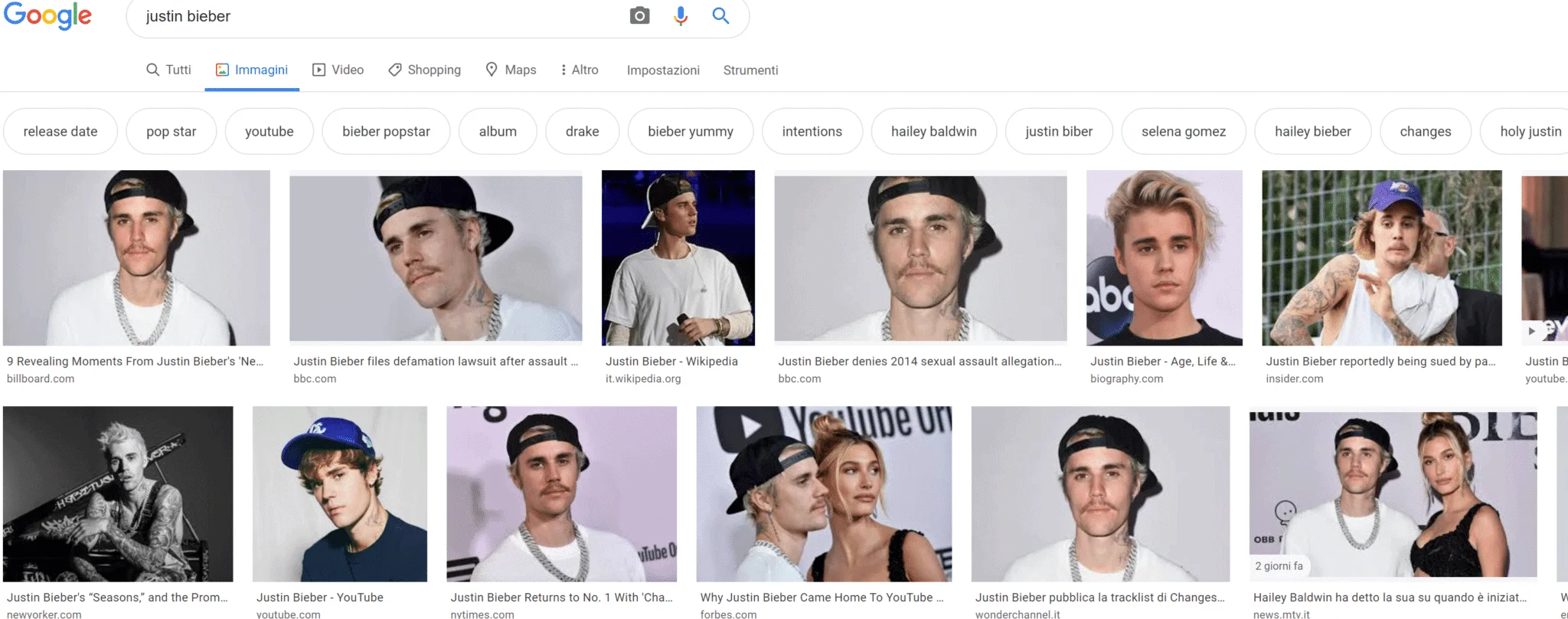Switch to the Tutti tab
Viewport: 1568px width, 619px height.
click(x=168, y=70)
